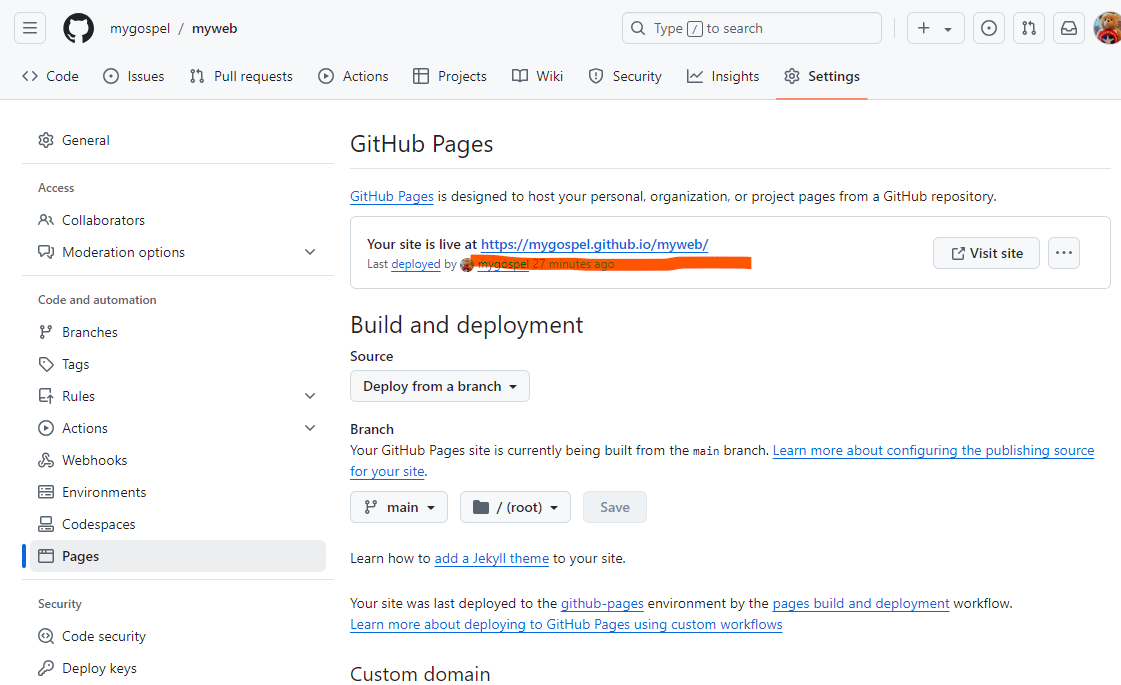Image resolution: width=1121 pixels, height=685 pixels.
Task: Click the Environments server icon
Action: [46, 492]
